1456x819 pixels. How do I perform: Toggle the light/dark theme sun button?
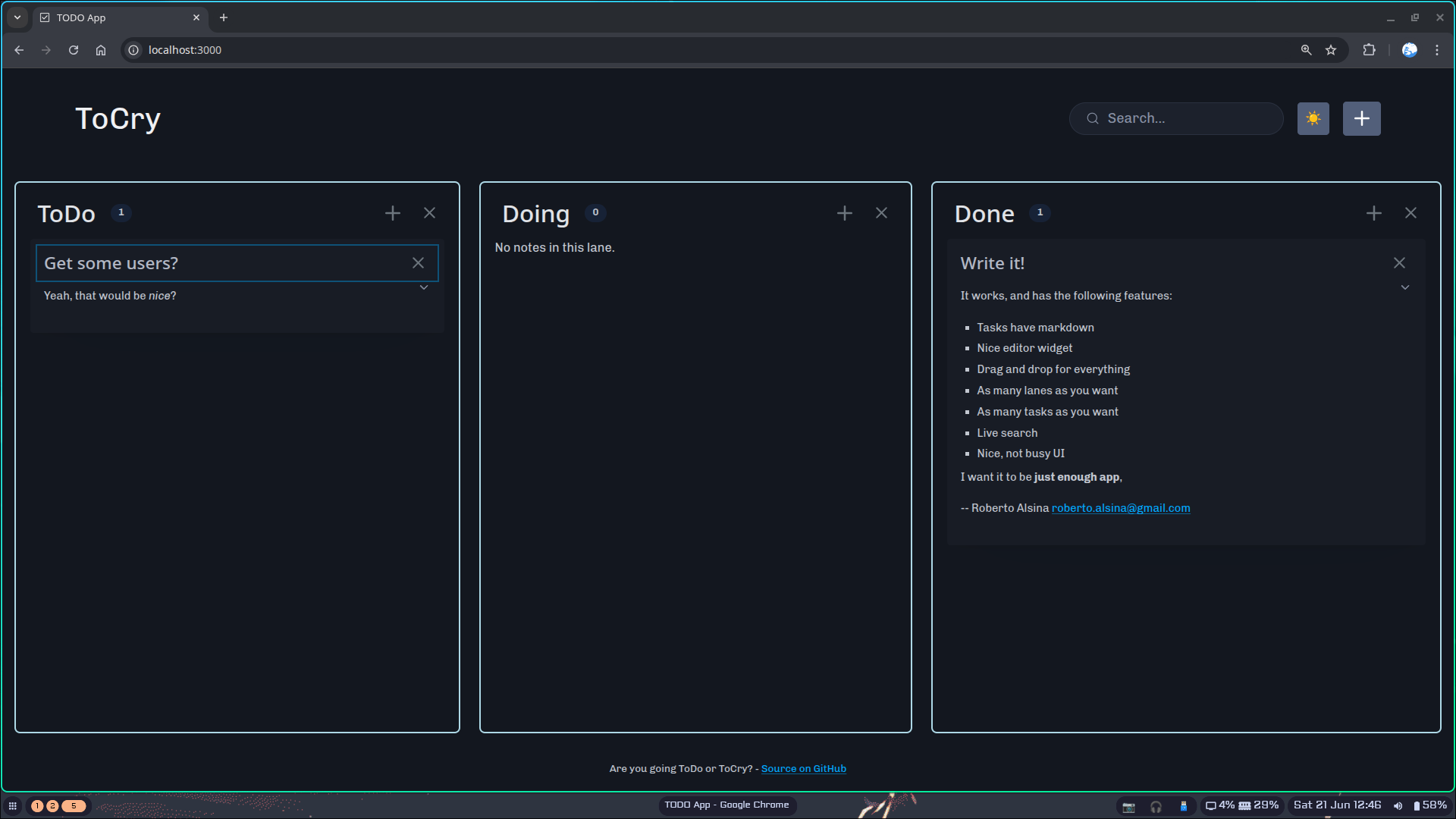point(1313,118)
